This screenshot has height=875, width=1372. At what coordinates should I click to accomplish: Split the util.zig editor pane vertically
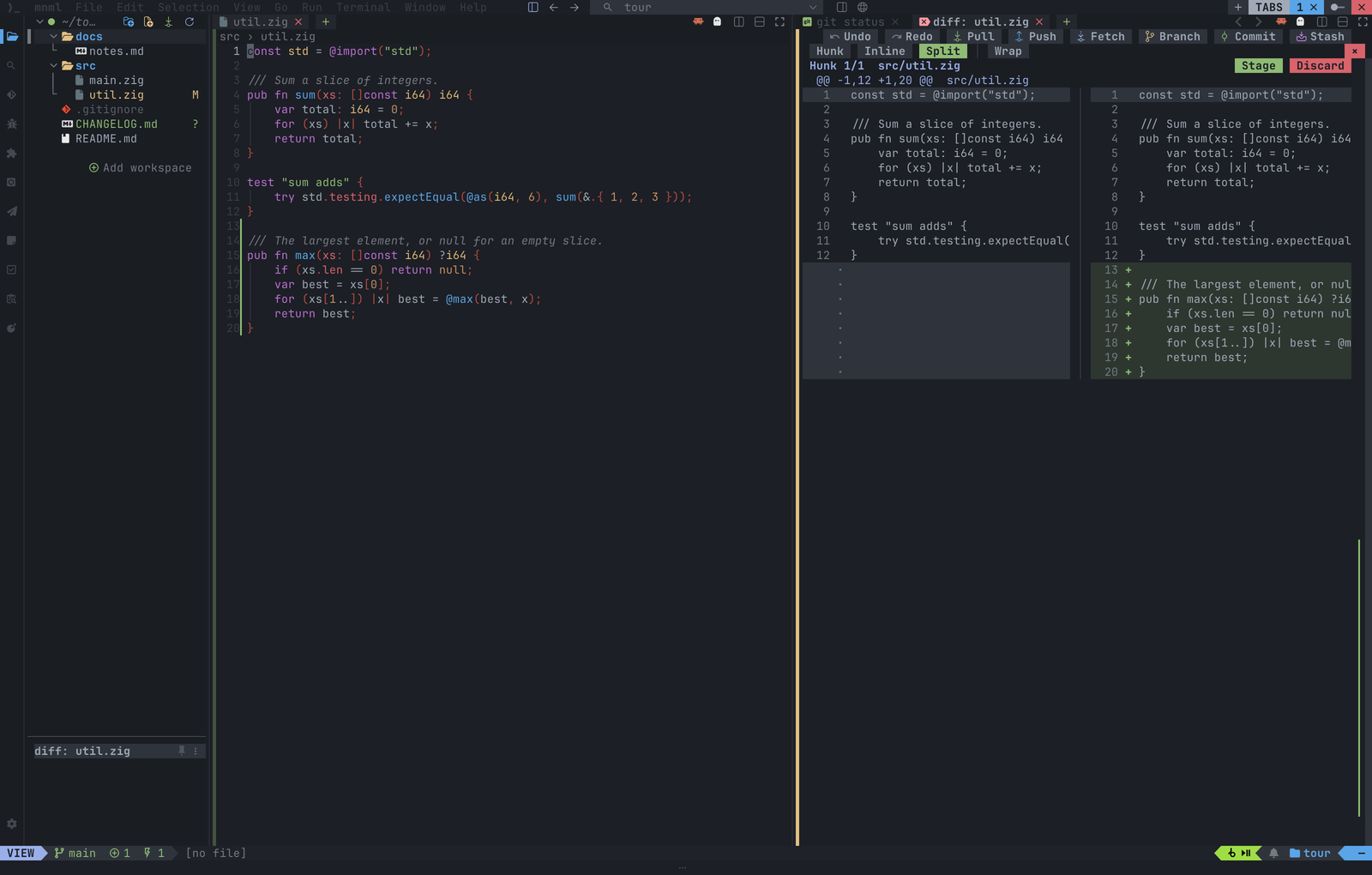pyautogui.click(x=739, y=21)
